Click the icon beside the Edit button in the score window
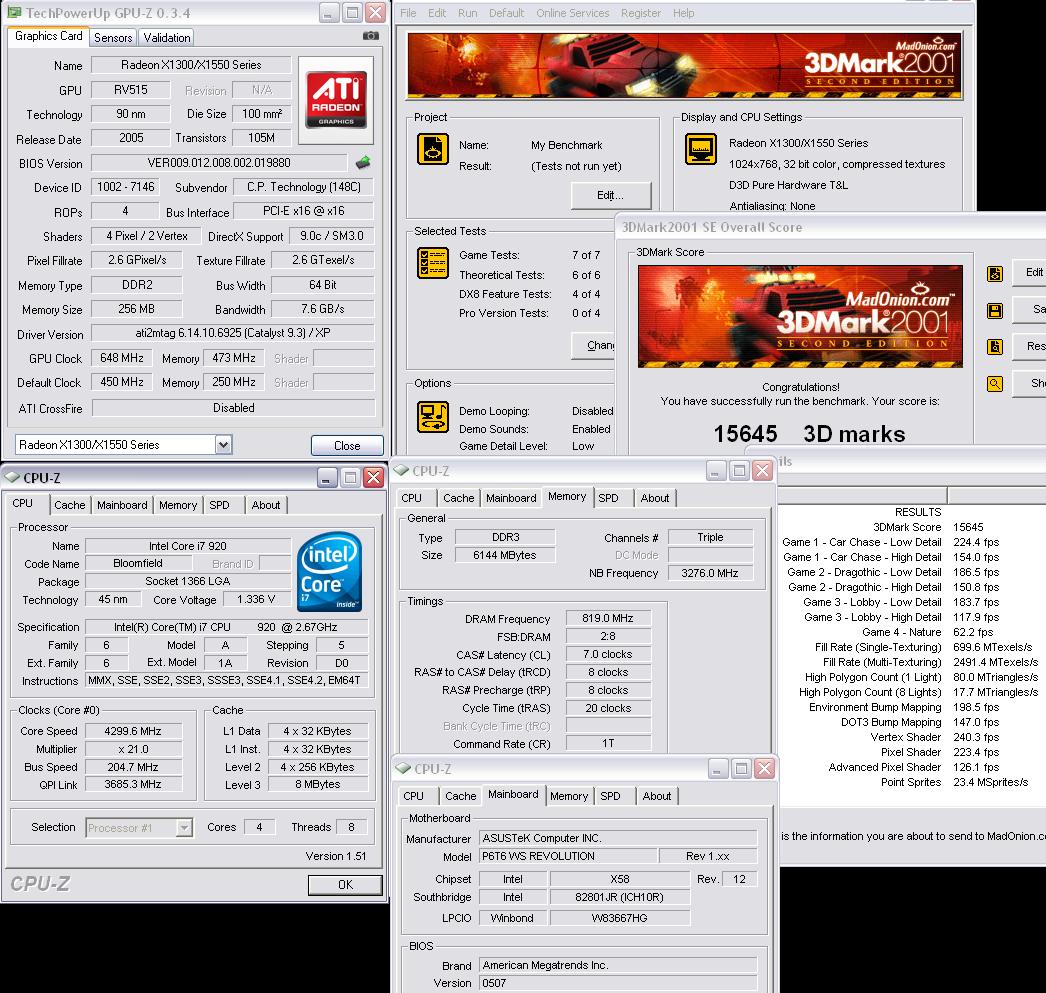This screenshot has height=993, width=1046. pos(995,273)
